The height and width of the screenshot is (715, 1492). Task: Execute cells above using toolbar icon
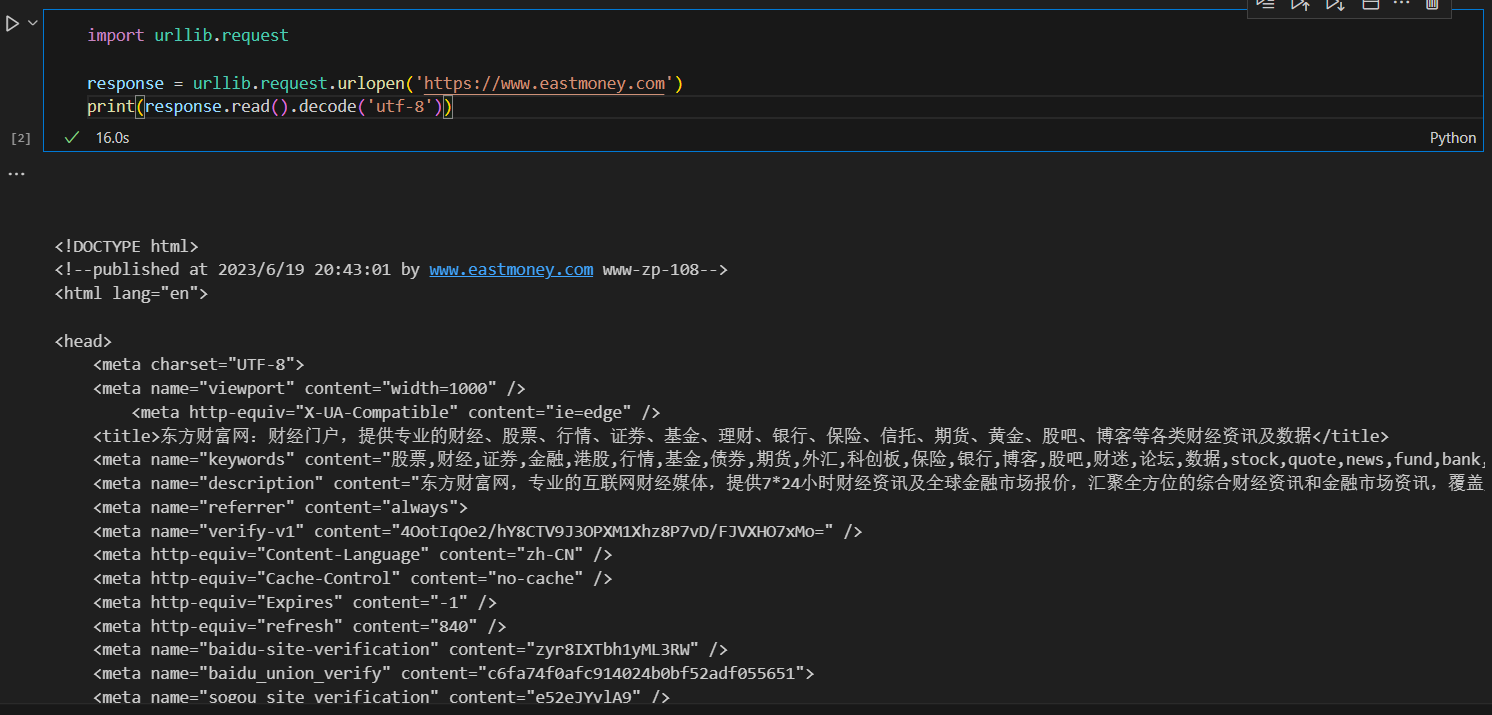click(1300, 4)
